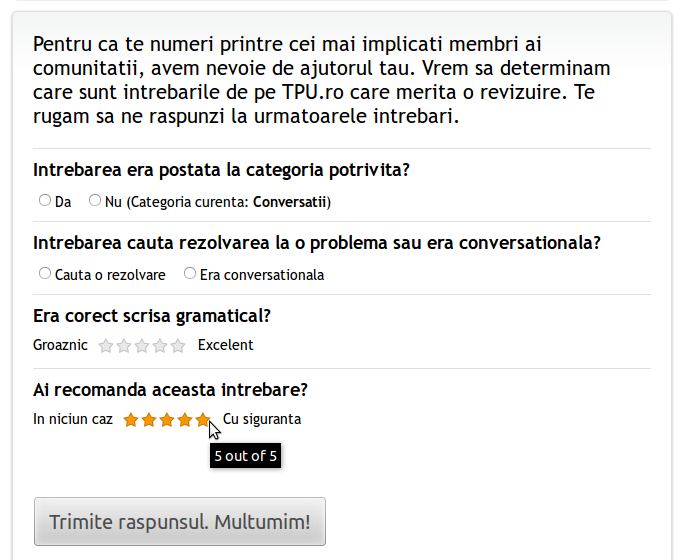687x560 pixels.
Task: Click the 5 out of 5 tooltip
Action: (x=246, y=456)
